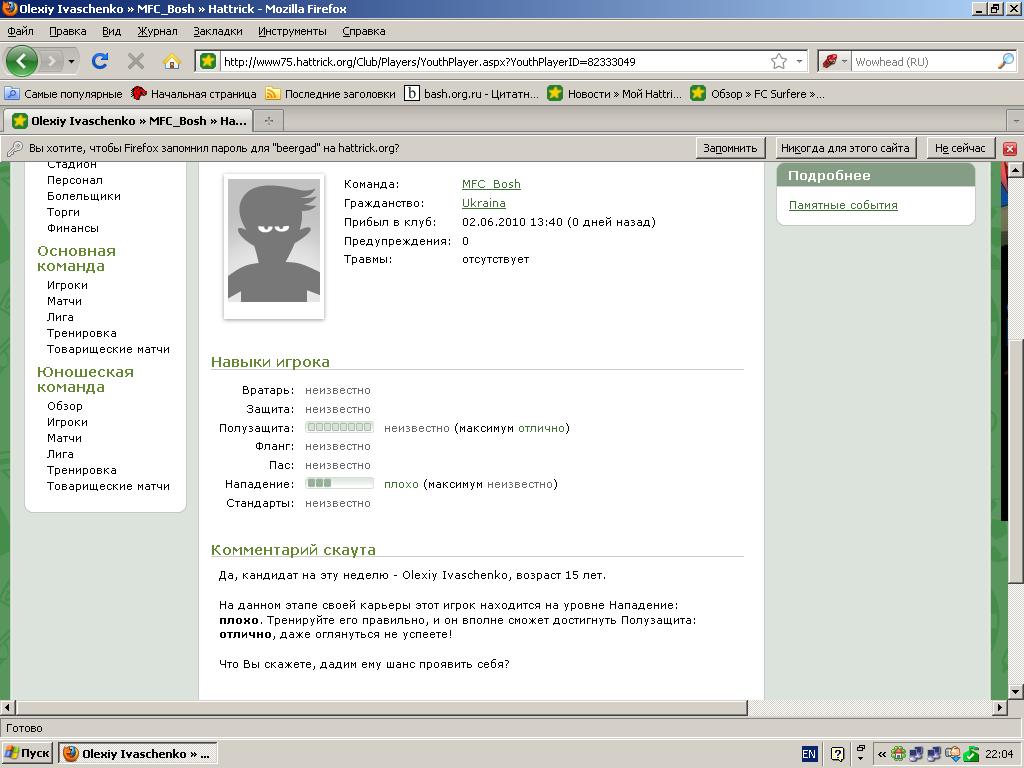Open the Правка menu

tap(67, 31)
